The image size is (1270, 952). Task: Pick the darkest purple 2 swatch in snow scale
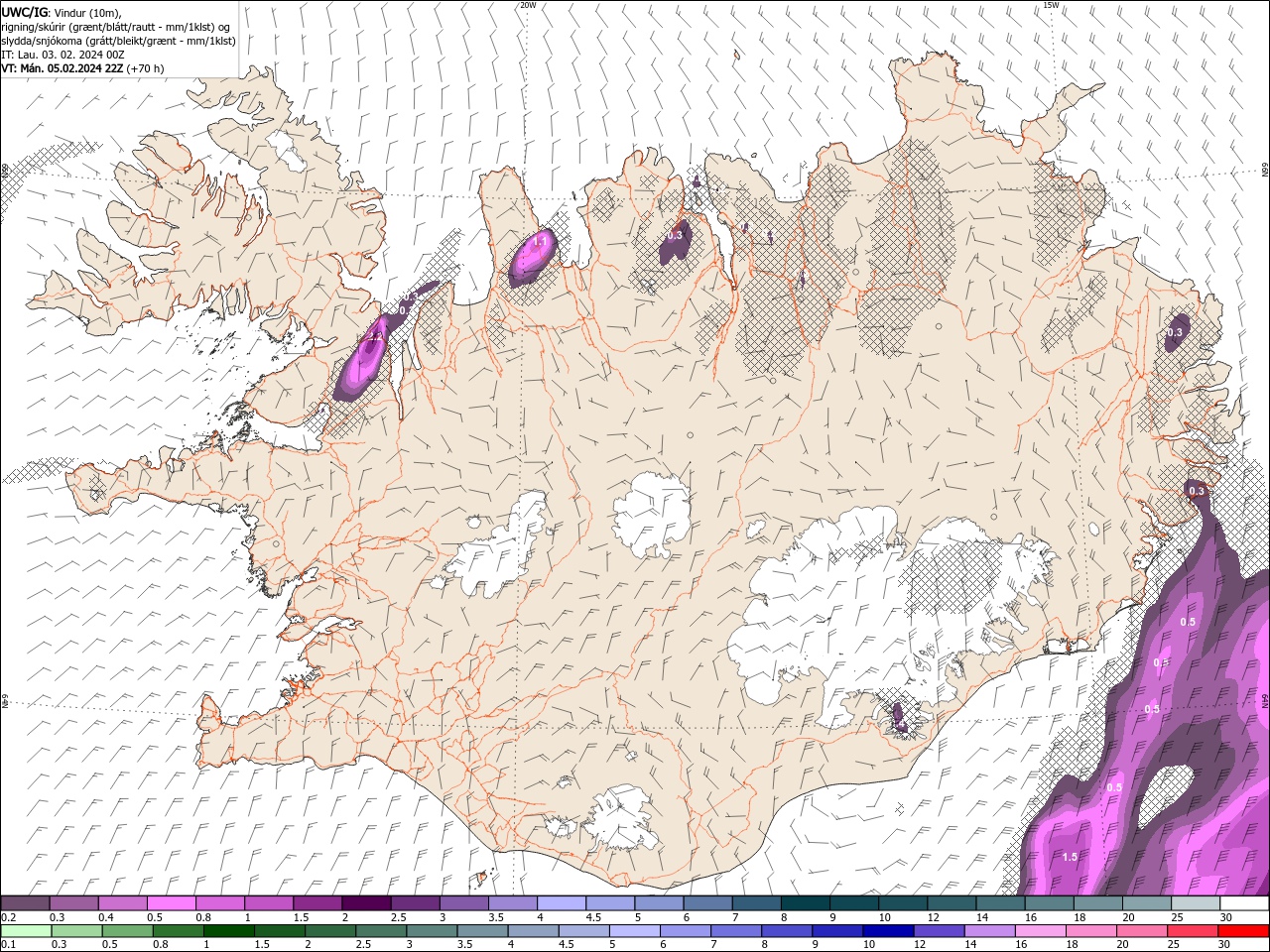[366, 903]
